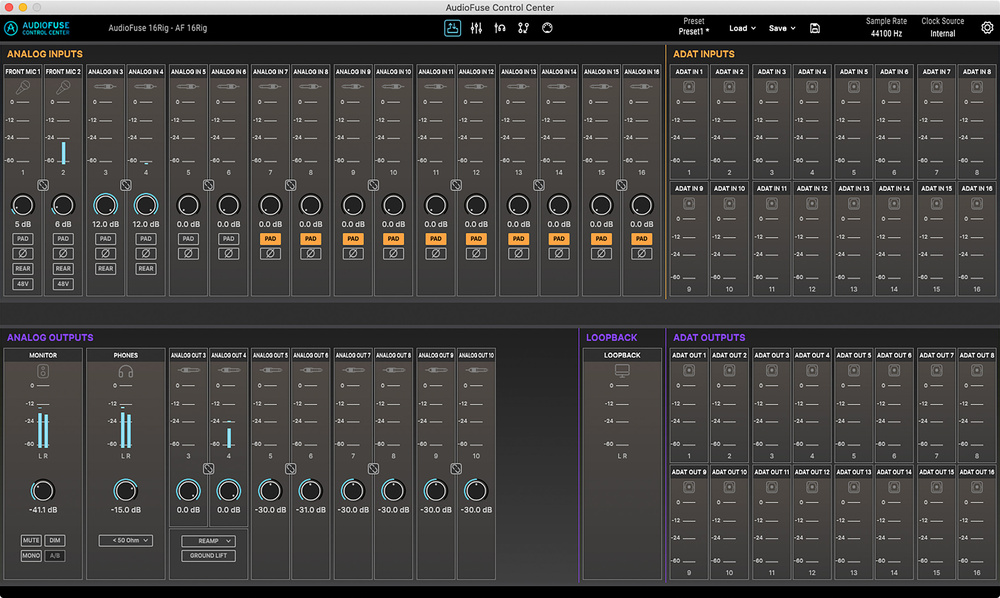
Task: Click the Monitor volume knob
Action: point(43,490)
